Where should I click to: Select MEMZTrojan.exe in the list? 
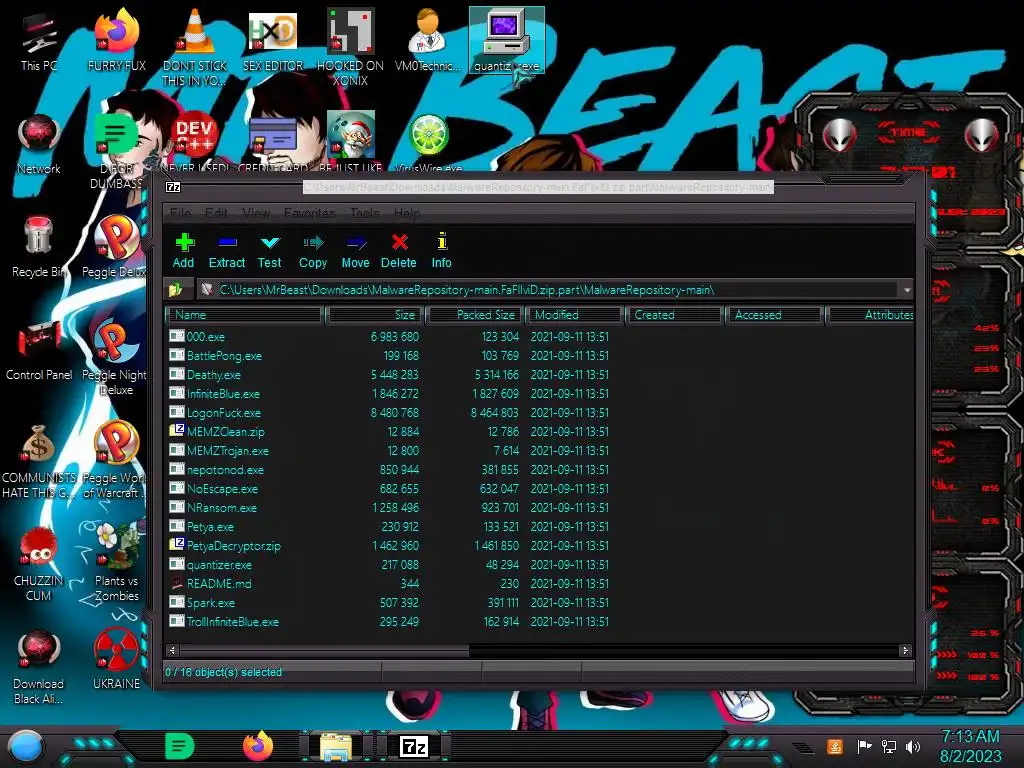389,451
